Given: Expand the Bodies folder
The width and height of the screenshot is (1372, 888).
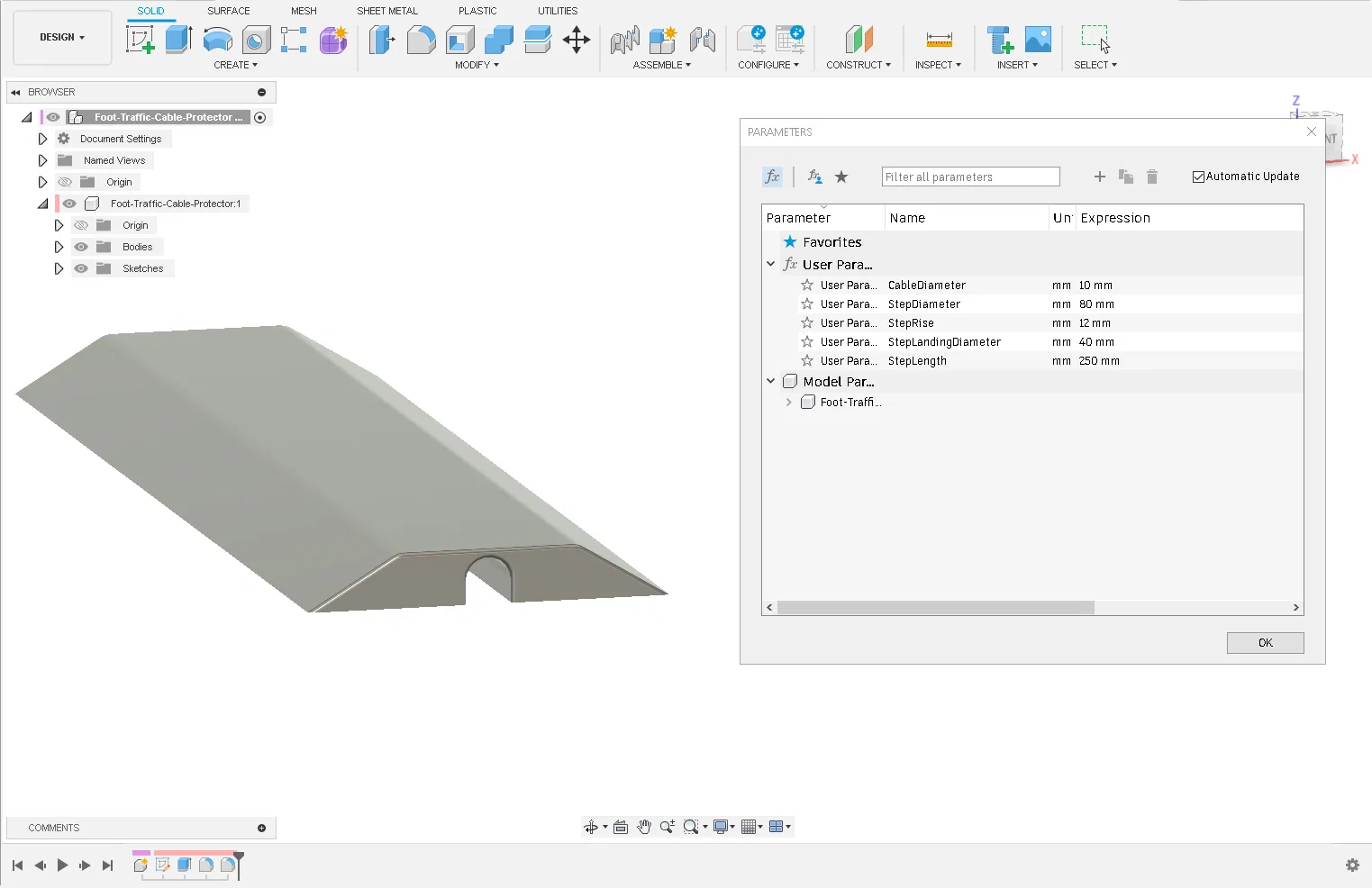Looking at the screenshot, I should click(59, 247).
